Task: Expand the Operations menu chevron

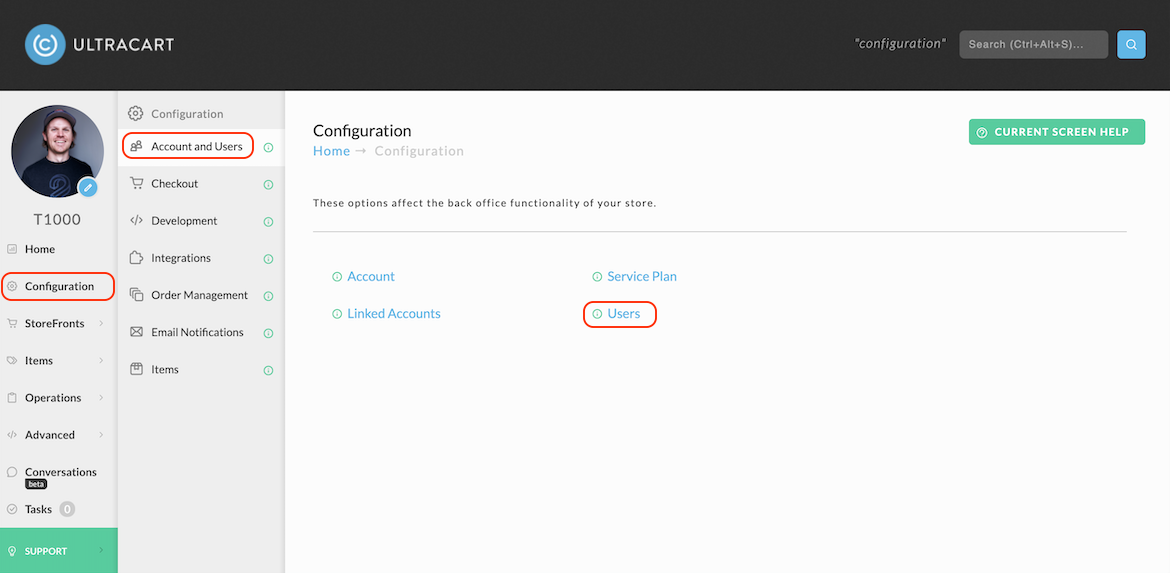Action: pyautogui.click(x=101, y=398)
